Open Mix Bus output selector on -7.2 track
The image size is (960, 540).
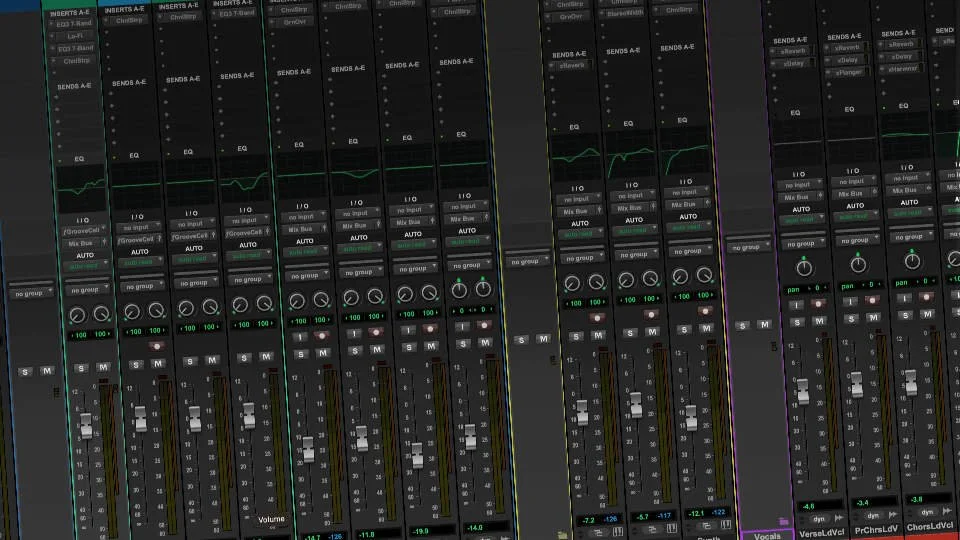pyautogui.click(x=579, y=211)
